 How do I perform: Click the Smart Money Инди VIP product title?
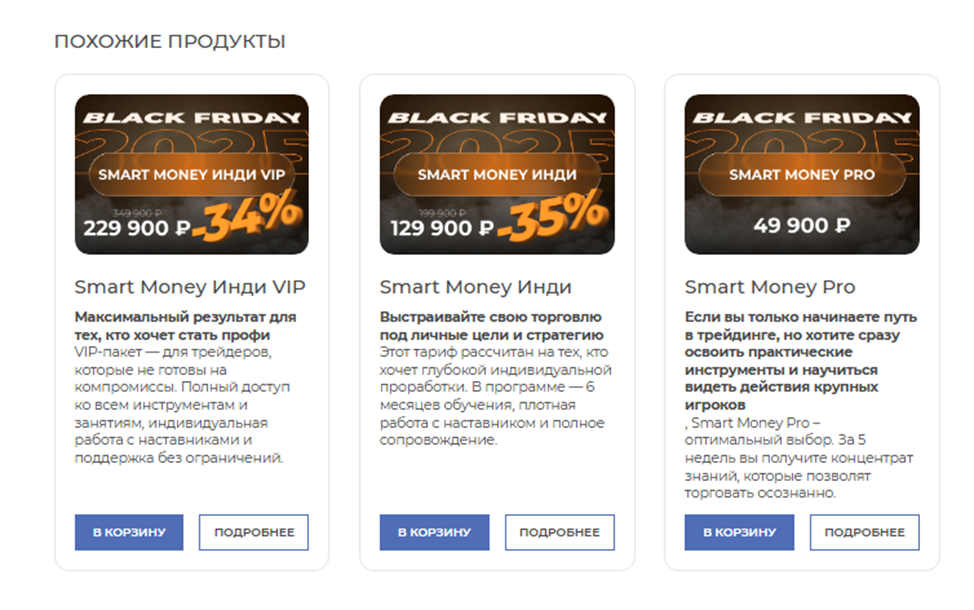coord(190,287)
